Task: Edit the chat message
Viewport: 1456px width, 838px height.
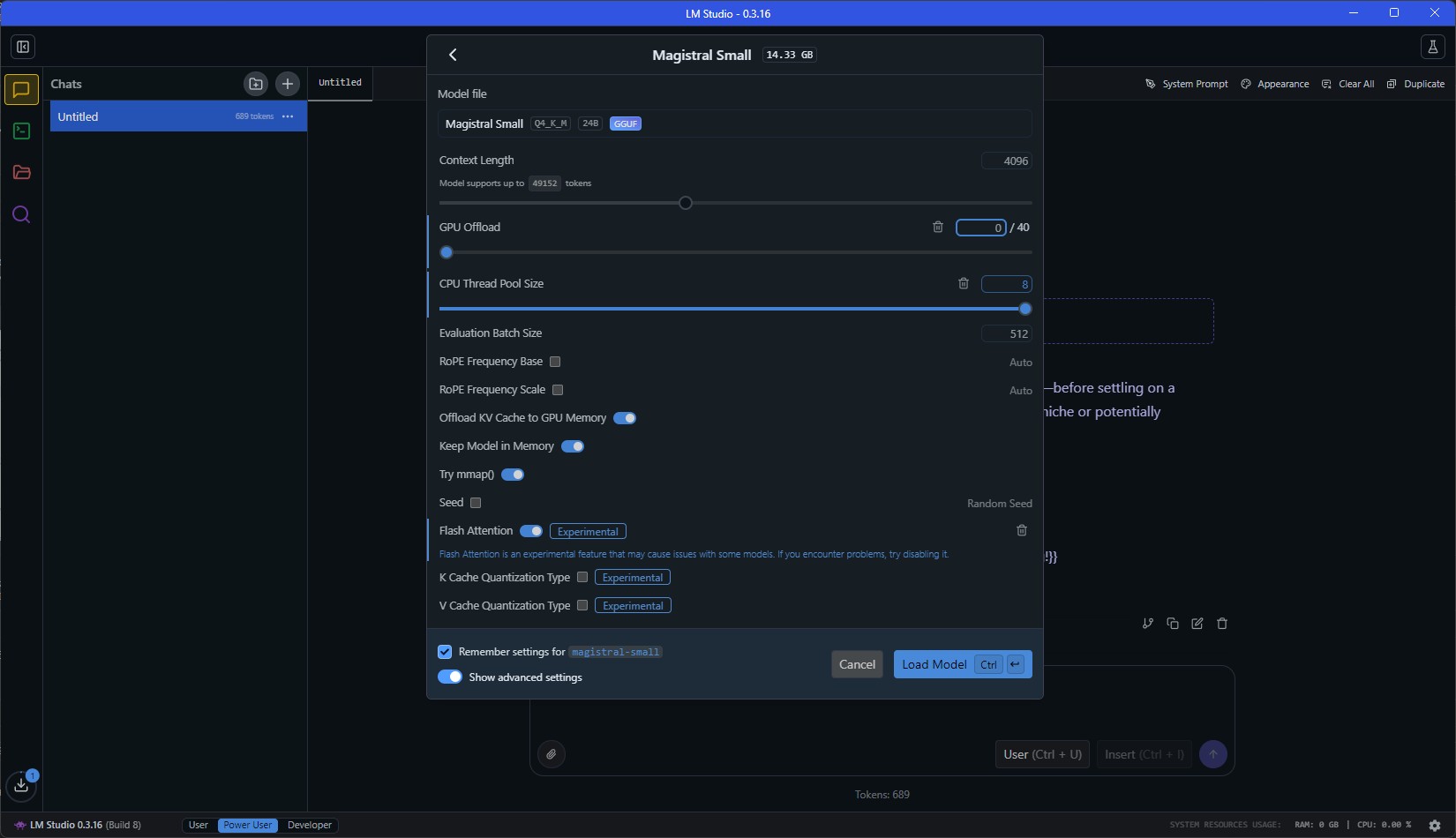Action: click(x=1197, y=624)
